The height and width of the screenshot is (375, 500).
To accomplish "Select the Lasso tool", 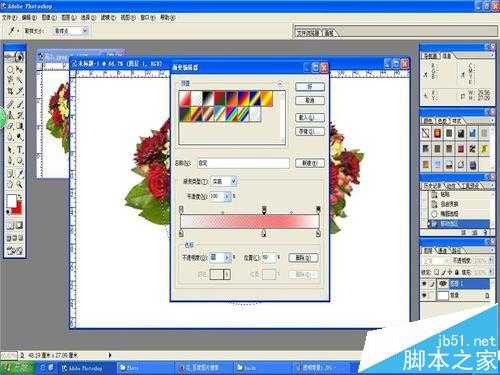I will point(10,80).
